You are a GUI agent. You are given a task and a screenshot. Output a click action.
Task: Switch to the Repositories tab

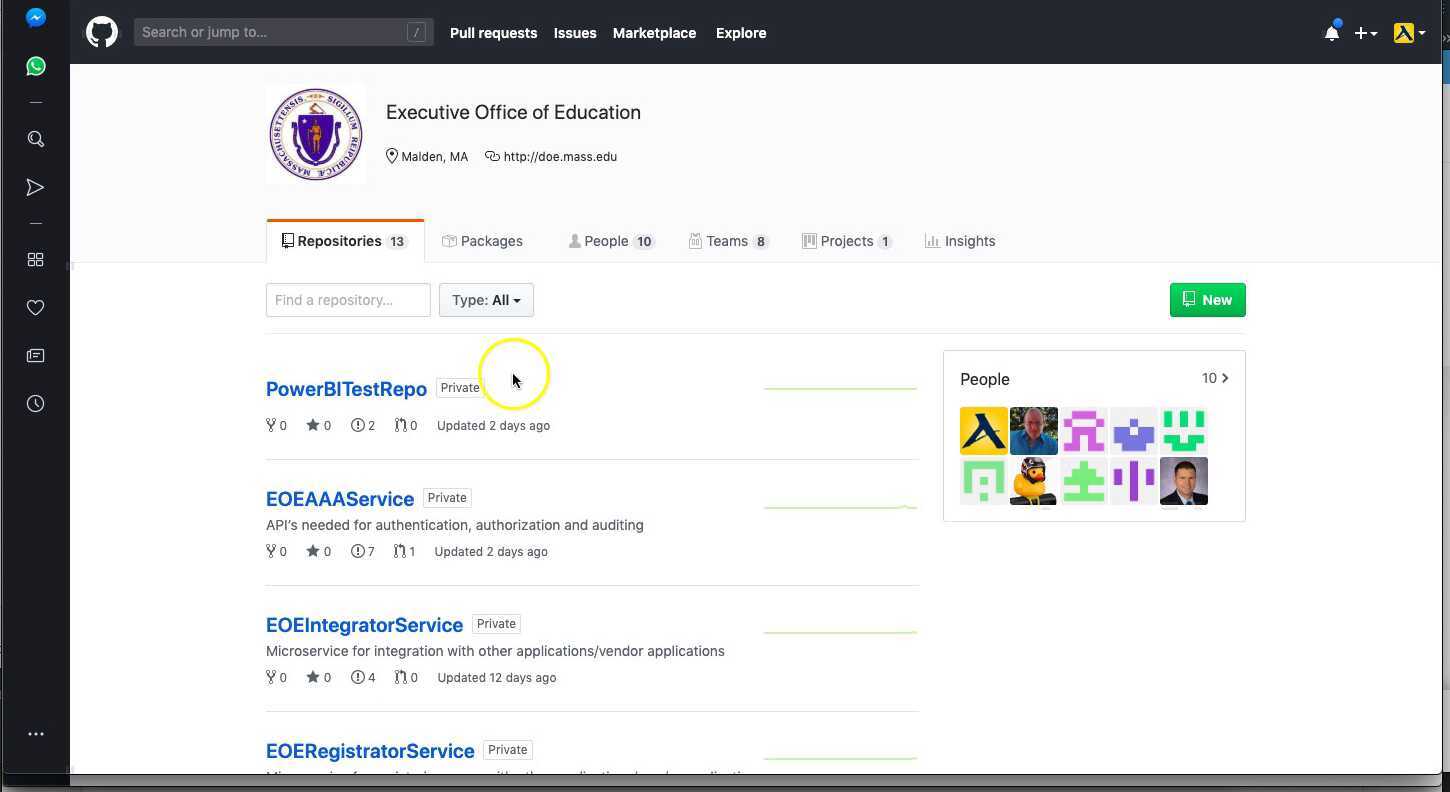click(345, 241)
